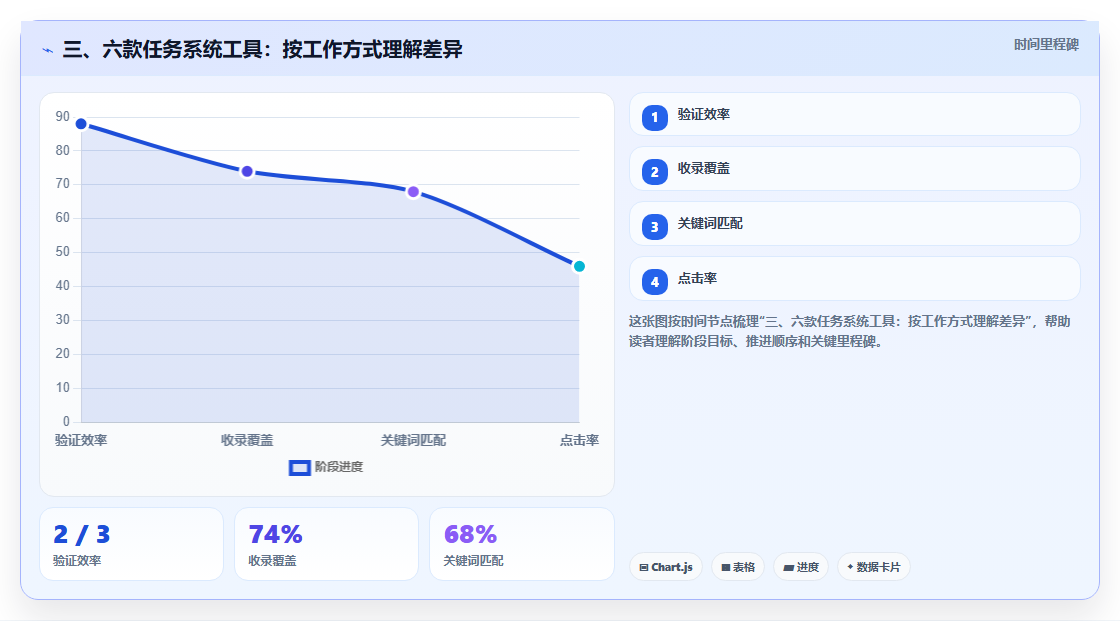Toggle the 阶段进度 legend swatch
This screenshot has width=1120, height=621.
coord(299,468)
